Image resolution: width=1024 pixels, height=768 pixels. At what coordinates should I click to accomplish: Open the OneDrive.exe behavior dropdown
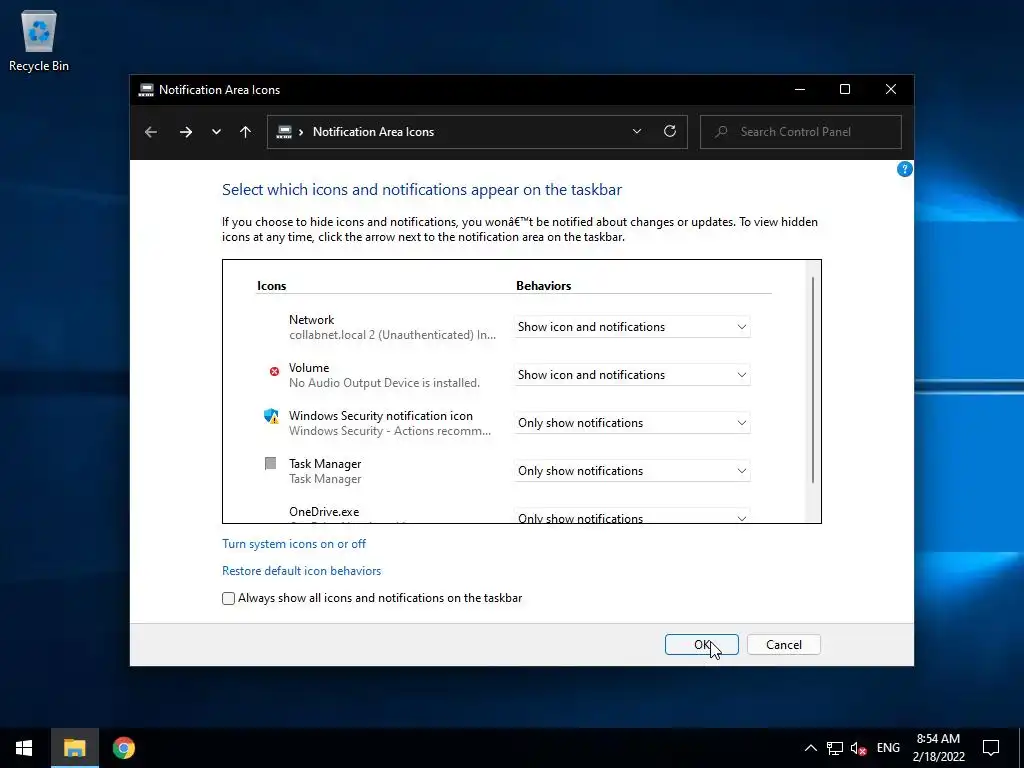(x=632, y=516)
